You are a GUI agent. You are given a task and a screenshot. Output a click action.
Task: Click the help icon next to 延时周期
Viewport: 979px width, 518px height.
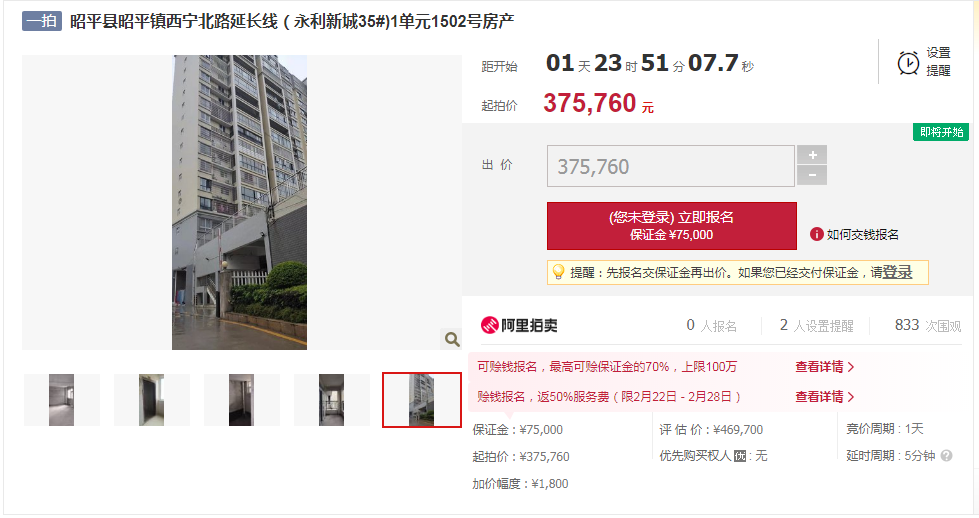[x=947, y=456]
